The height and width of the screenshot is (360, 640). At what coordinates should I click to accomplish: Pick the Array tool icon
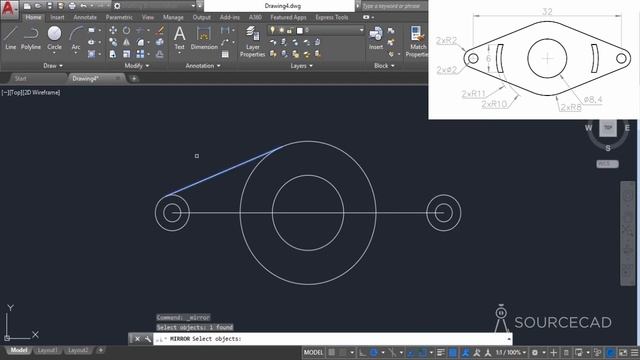pos(140,54)
